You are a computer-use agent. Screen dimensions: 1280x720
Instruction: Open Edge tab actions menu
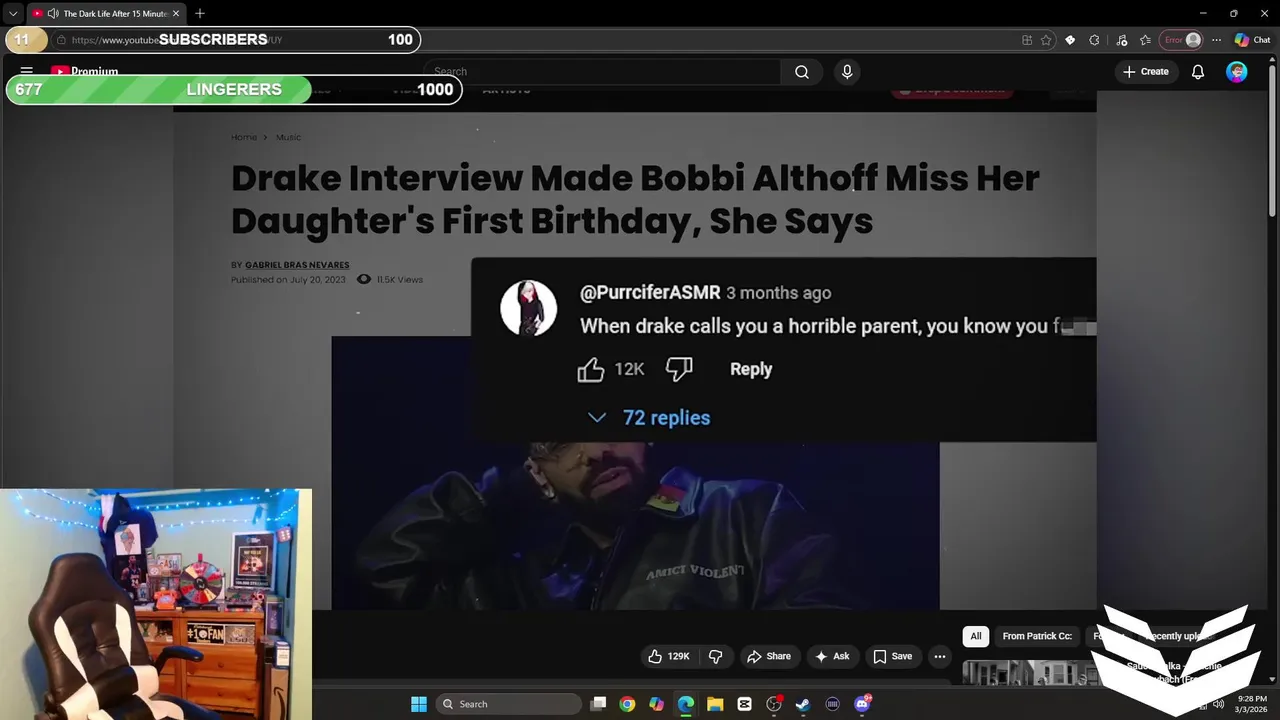(13, 13)
